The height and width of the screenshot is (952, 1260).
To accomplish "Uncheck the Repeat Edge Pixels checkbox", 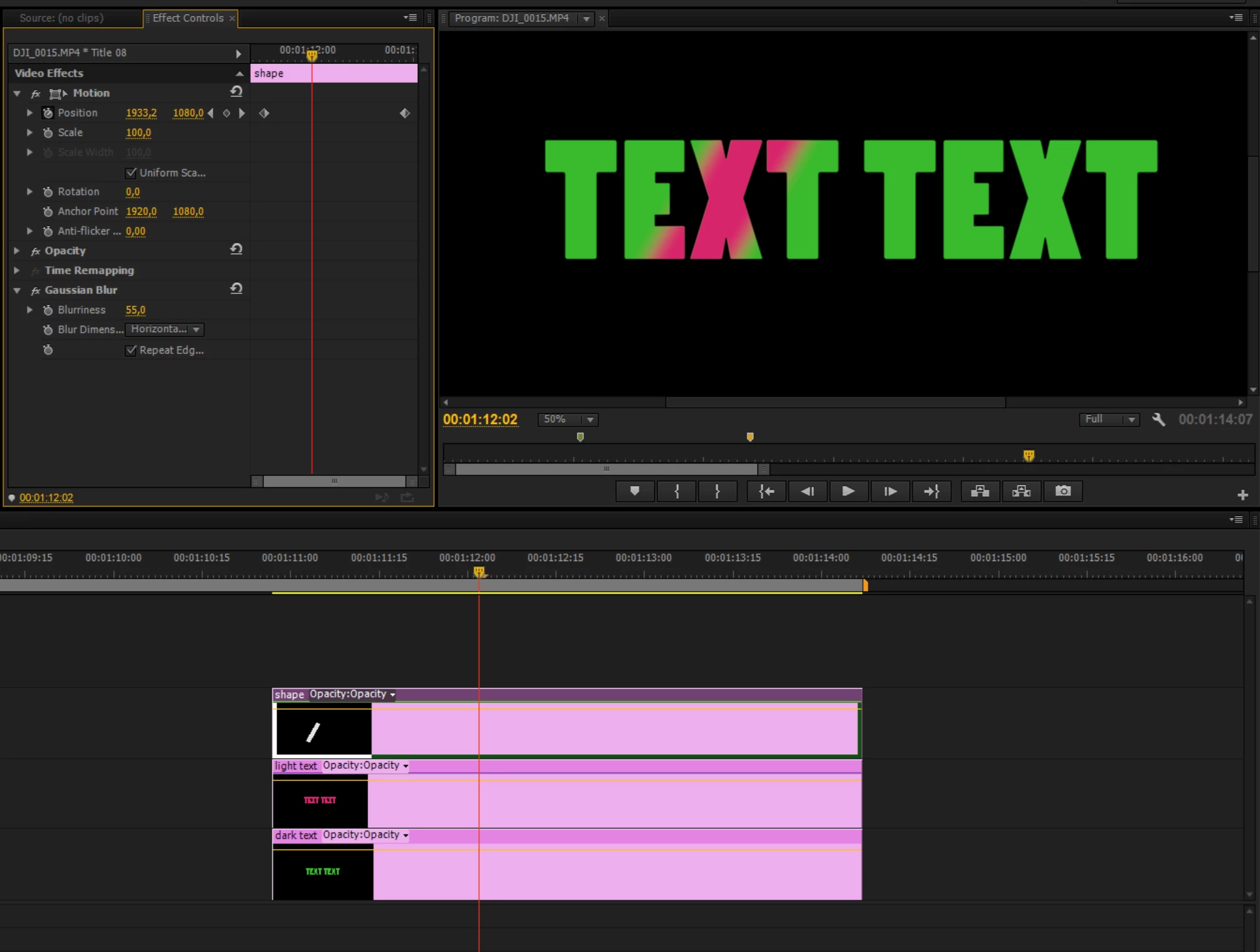I will (x=131, y=350).
